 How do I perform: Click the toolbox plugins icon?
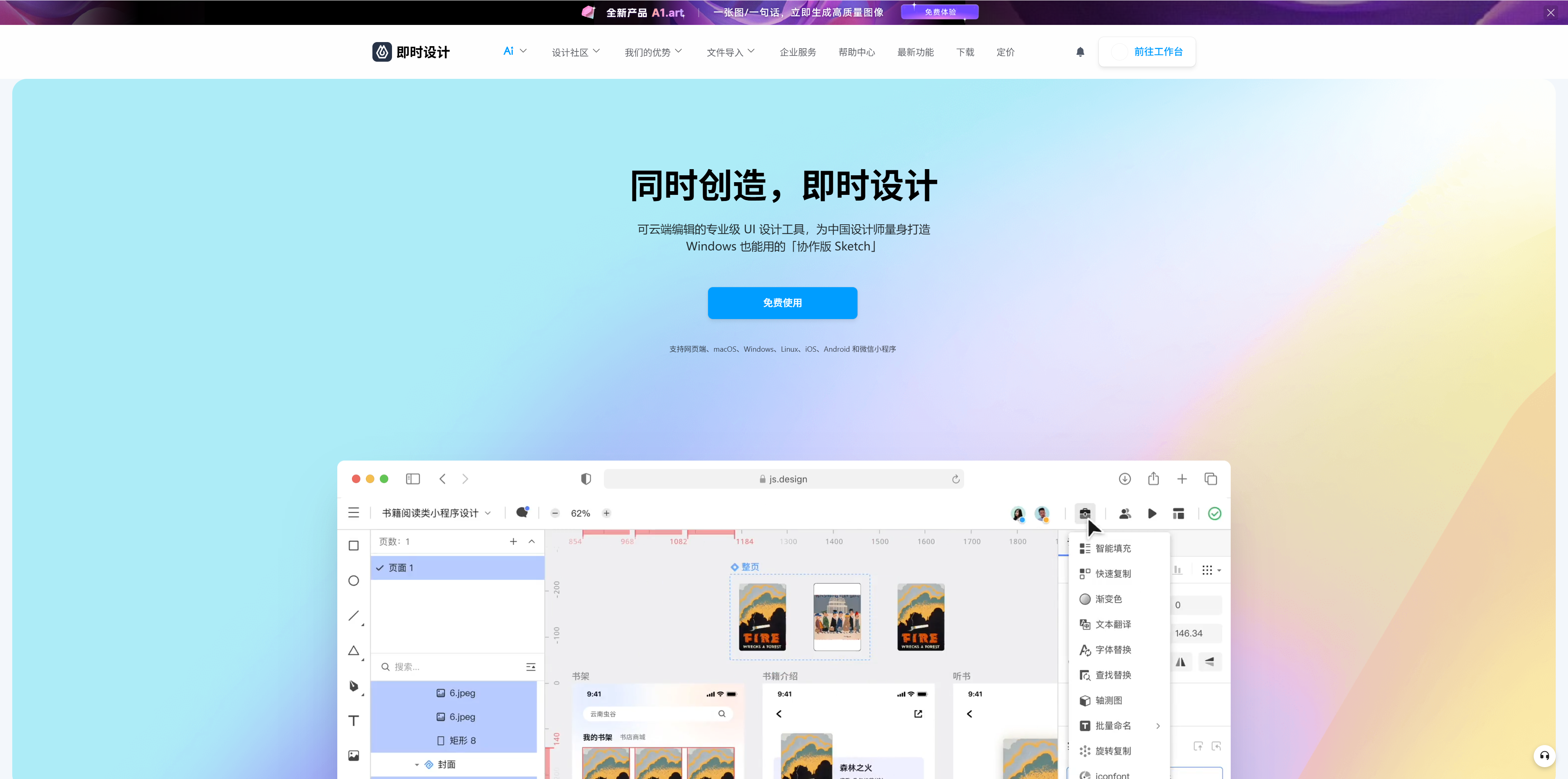click(1085, 513)
